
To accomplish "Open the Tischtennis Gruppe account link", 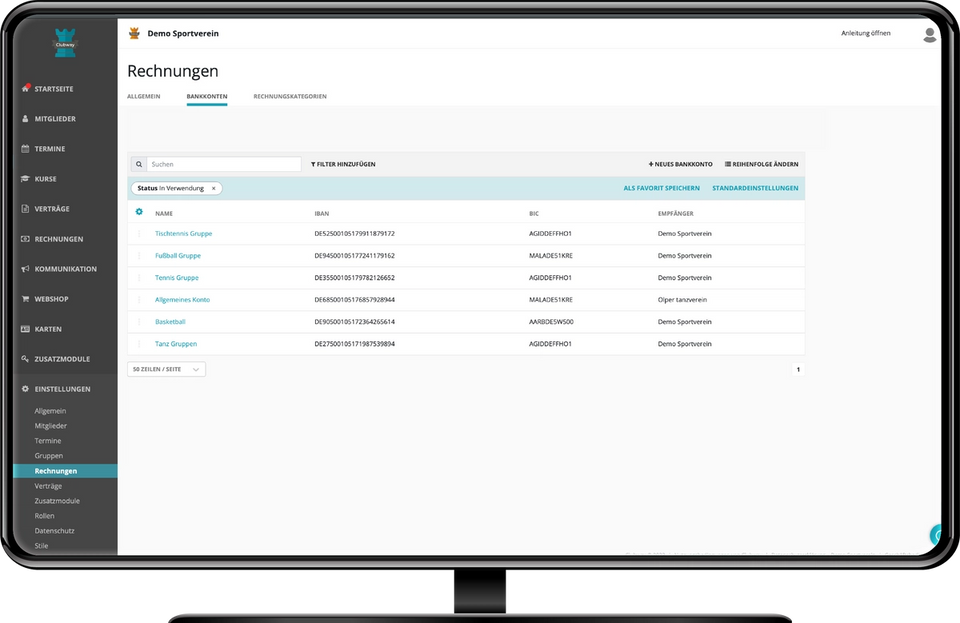I will click(184, 234).
